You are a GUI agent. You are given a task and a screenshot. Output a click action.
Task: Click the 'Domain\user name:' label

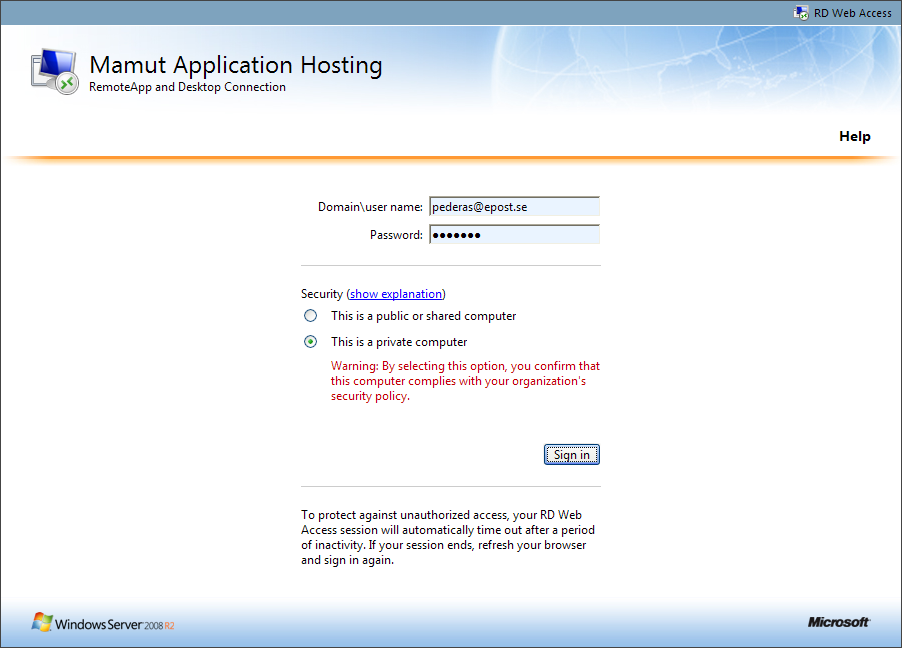(x=370, y=207)
